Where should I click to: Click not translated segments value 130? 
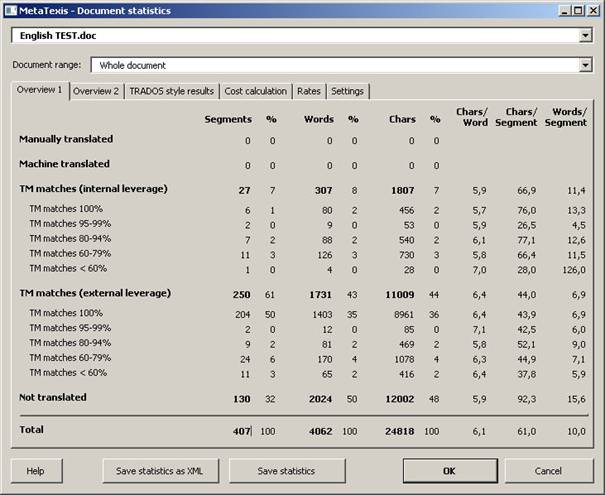tap(242, 399)
